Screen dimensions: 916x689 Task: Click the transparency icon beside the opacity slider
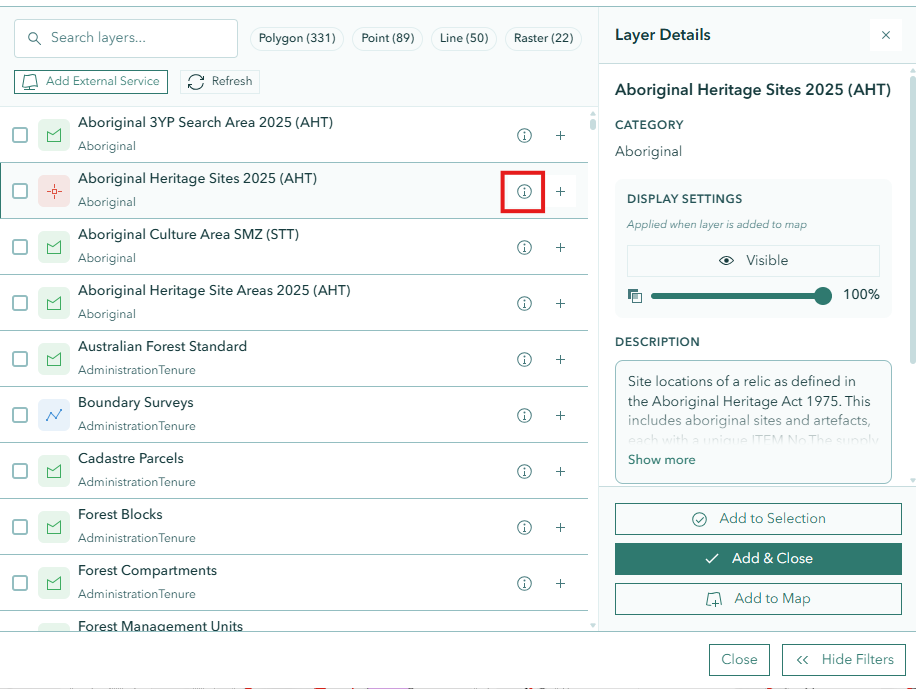pos(635,296)
